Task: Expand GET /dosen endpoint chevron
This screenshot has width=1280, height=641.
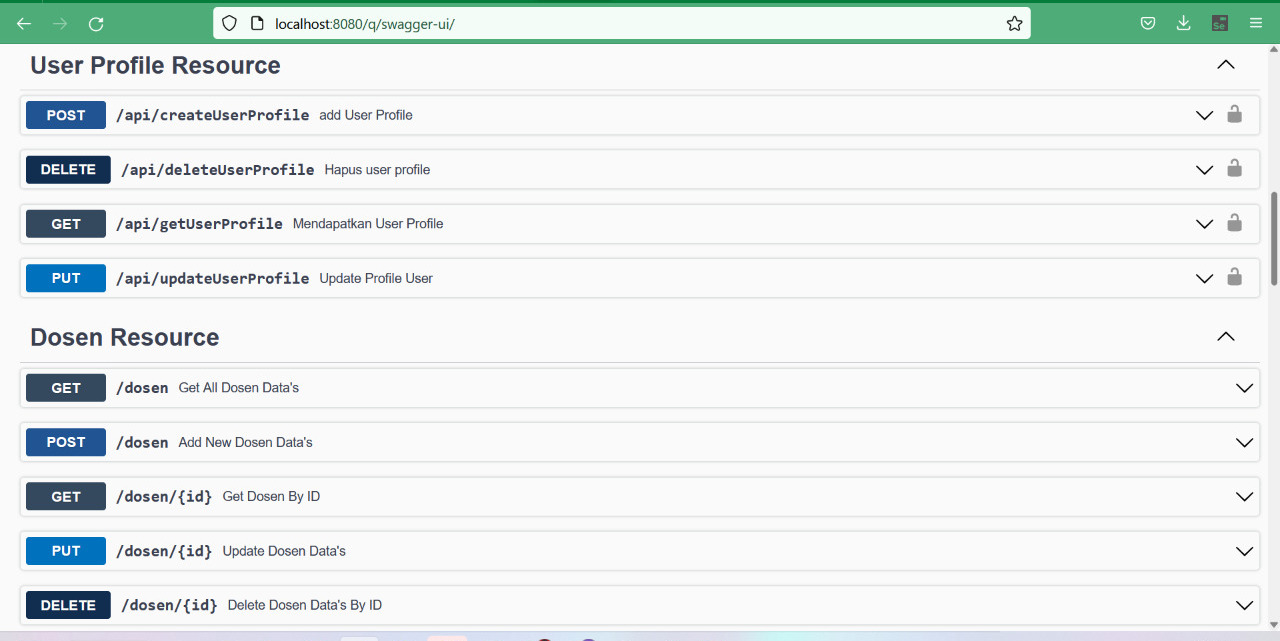Action: pos(1244,388)
